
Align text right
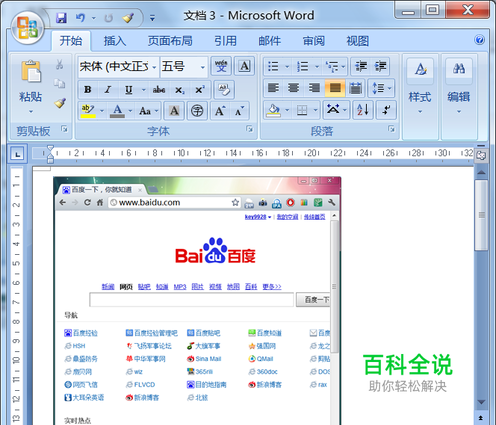(x=314, y=88)
